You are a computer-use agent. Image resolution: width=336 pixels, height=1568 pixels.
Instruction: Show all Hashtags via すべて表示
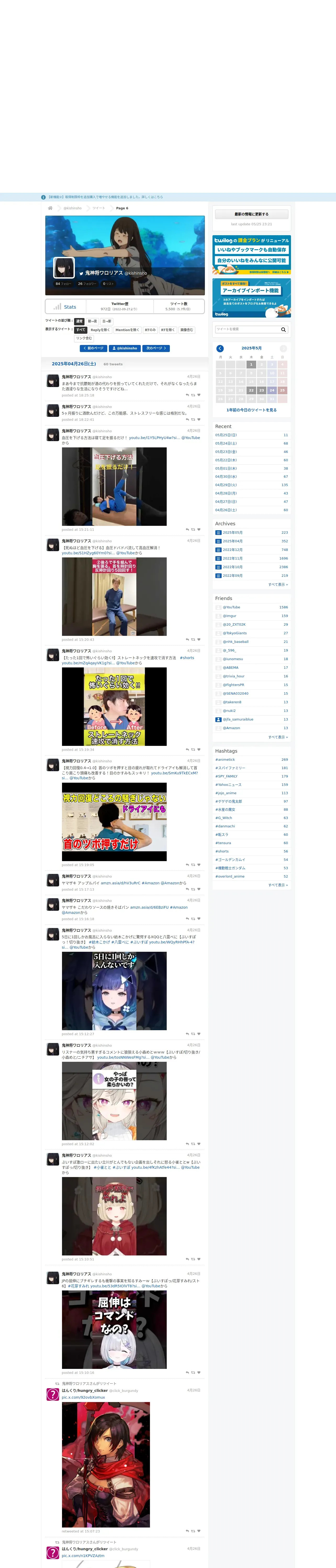click(x=278, y=885)
